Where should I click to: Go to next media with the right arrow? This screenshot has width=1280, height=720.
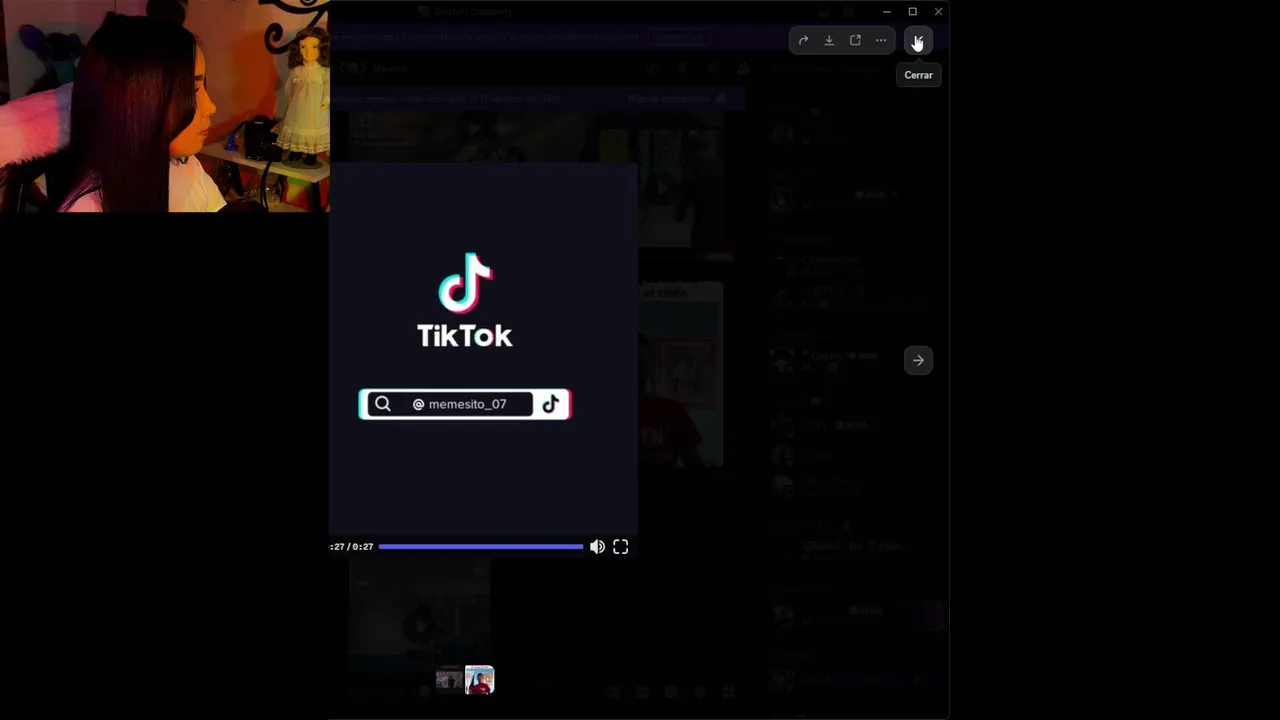click(x=918, y=360)
